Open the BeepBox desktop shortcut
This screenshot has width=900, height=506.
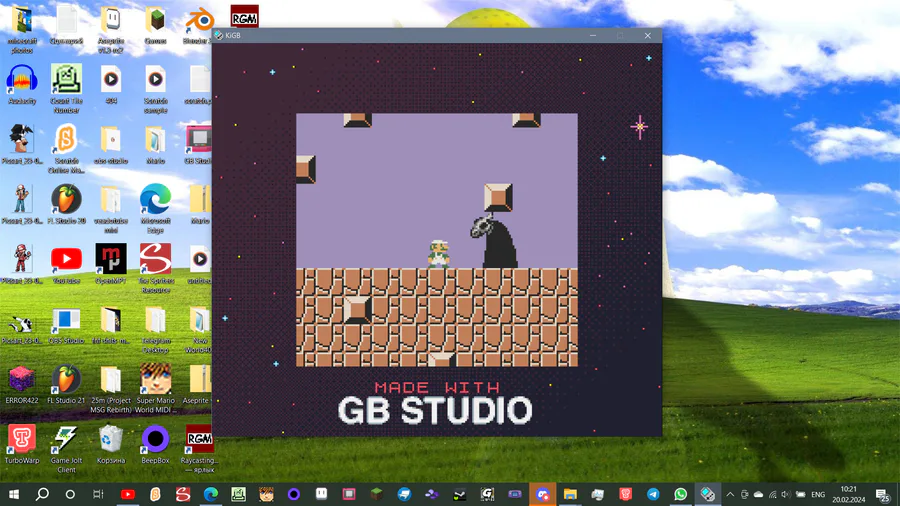pos(155,444)
